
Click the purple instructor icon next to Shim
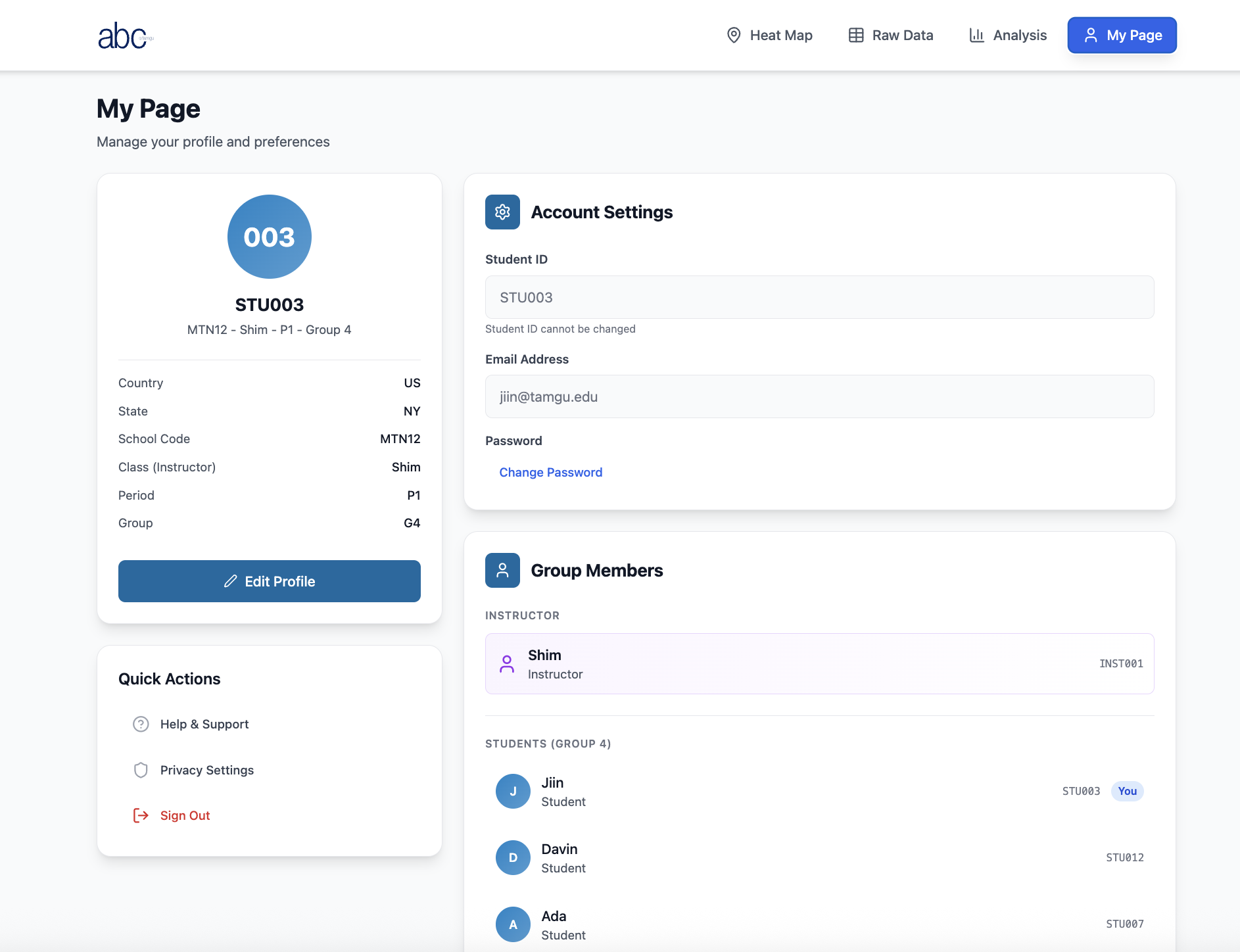click(x=506, y=664)
